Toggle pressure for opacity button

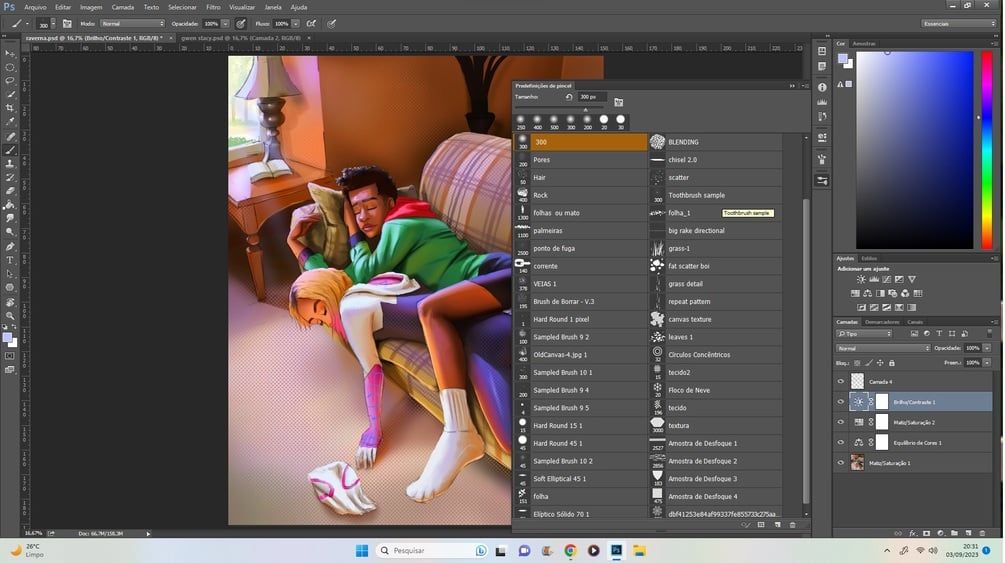coord(240,24)
